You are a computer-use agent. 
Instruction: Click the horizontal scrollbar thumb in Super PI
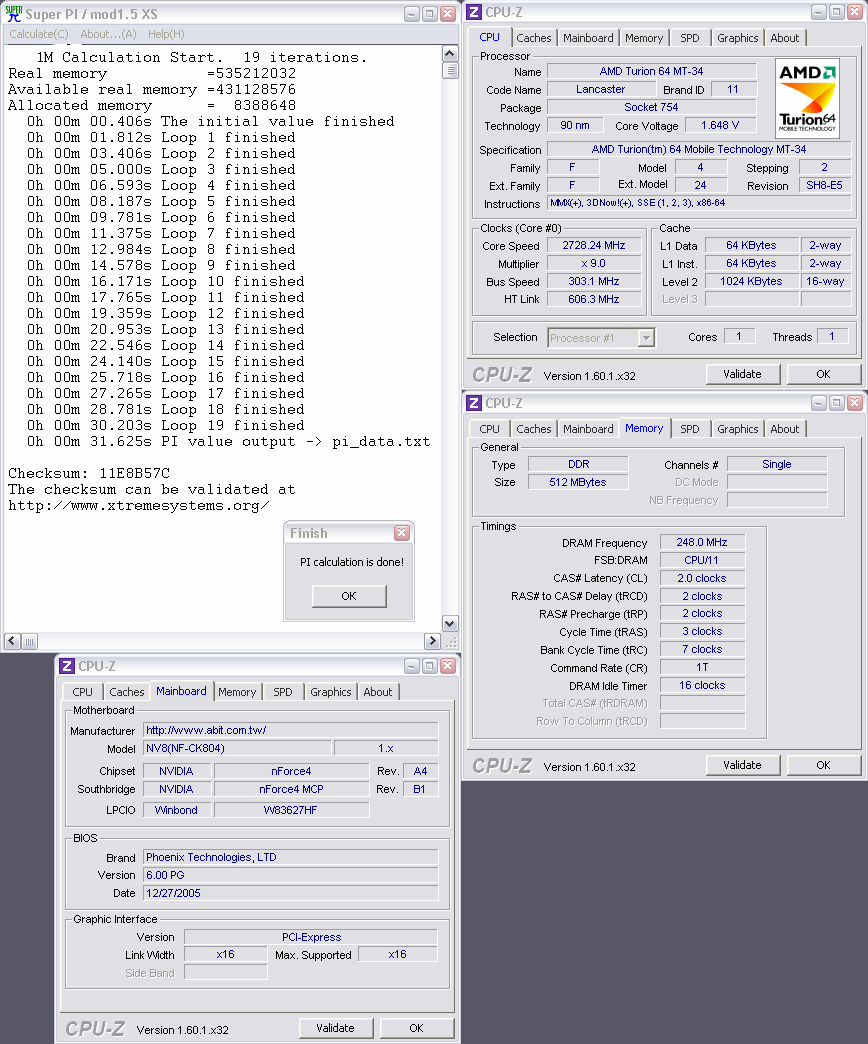click(29, 641)
